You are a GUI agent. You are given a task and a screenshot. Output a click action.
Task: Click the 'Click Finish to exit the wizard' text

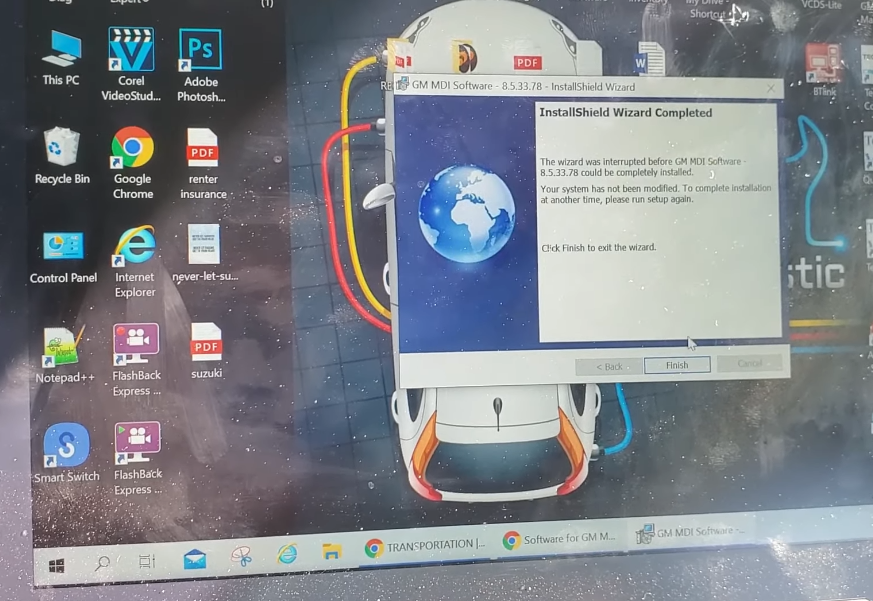pyautogui.click(x=599, y=247)
